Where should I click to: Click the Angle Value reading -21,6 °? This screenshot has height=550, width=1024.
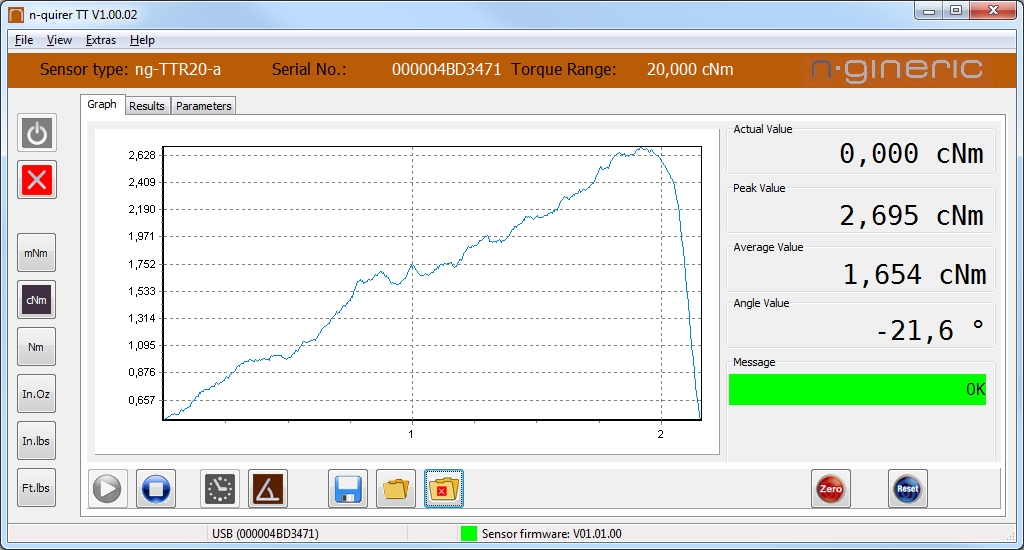click(x=929, y=331)
